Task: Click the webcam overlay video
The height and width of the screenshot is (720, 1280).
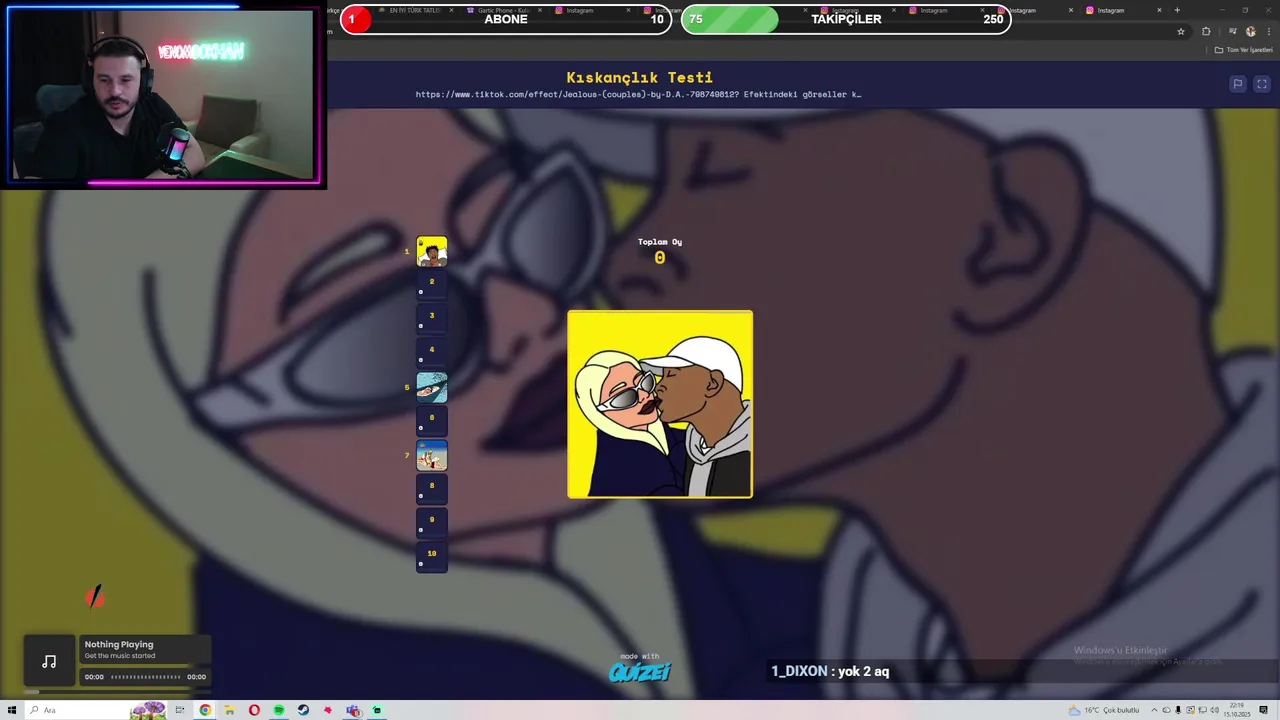Action: click(163, 96)
